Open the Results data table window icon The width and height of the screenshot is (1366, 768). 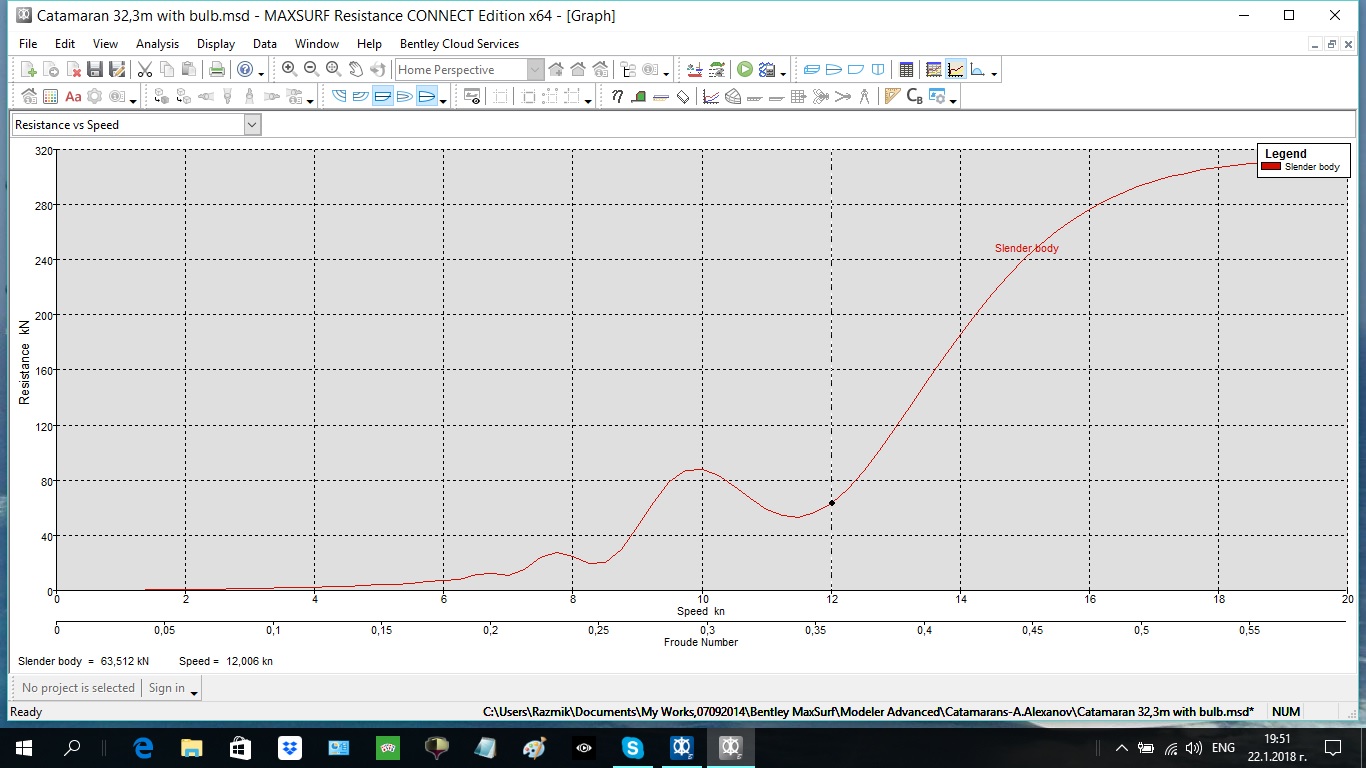(906, 70)
